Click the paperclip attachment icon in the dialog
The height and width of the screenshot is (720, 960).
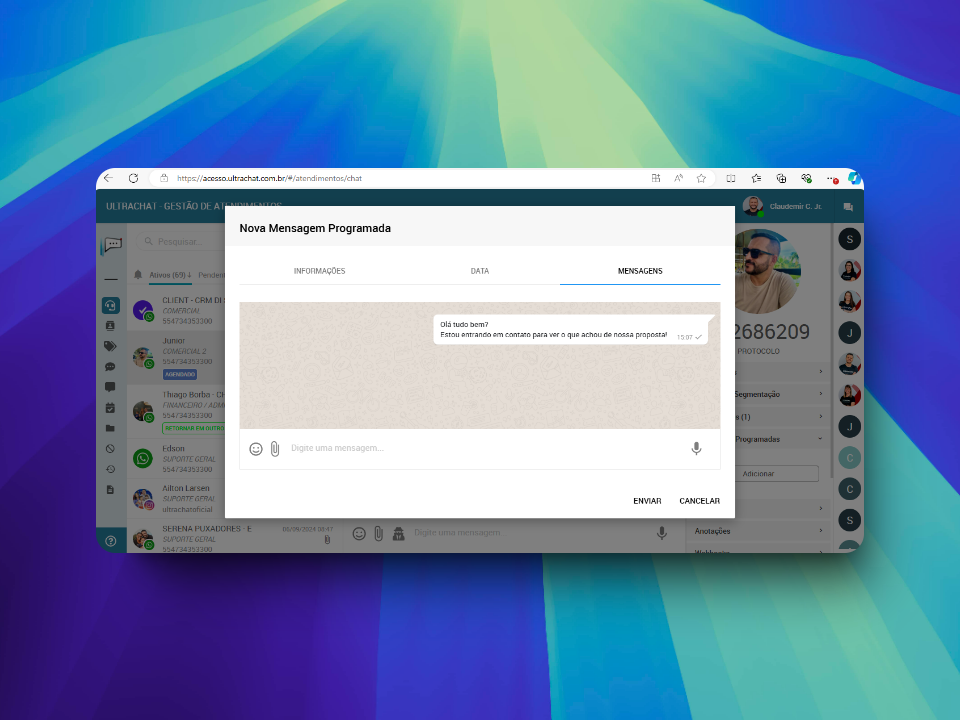tap(275, 449)
